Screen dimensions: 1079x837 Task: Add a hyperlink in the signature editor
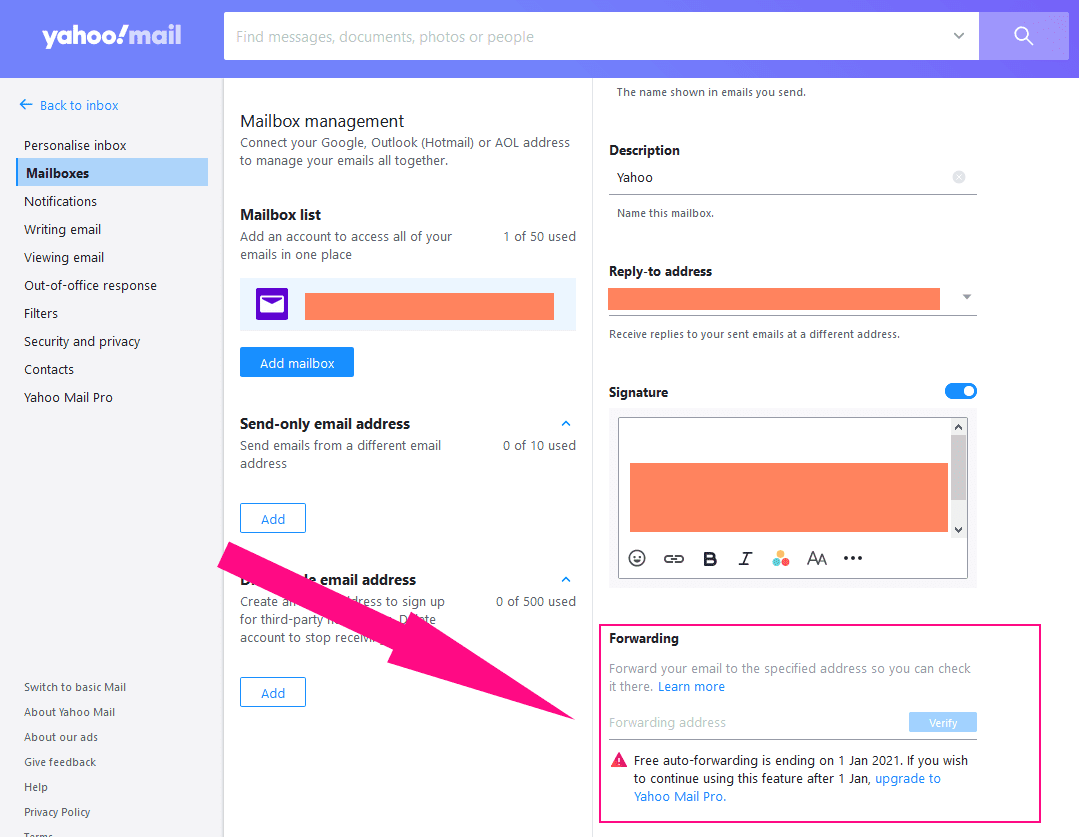pos(673,558)
